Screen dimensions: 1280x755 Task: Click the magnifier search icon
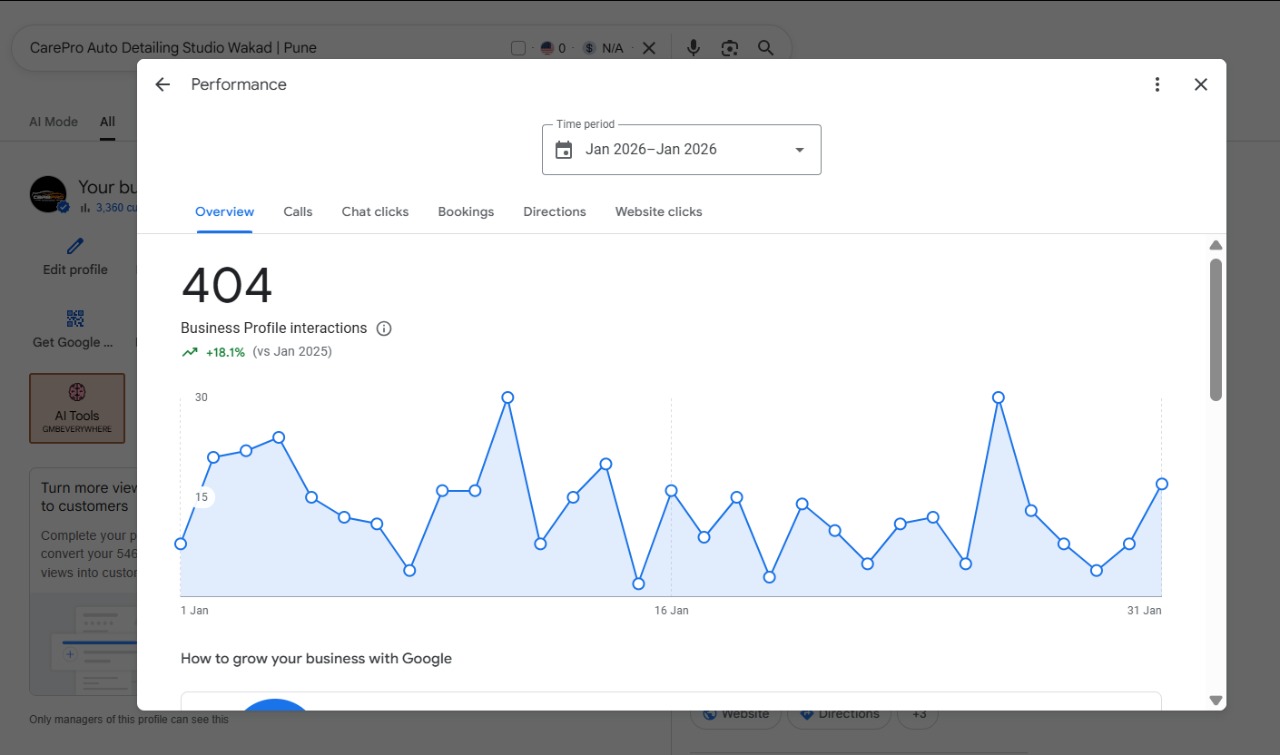pyautogui.click(x=766, y=48)
